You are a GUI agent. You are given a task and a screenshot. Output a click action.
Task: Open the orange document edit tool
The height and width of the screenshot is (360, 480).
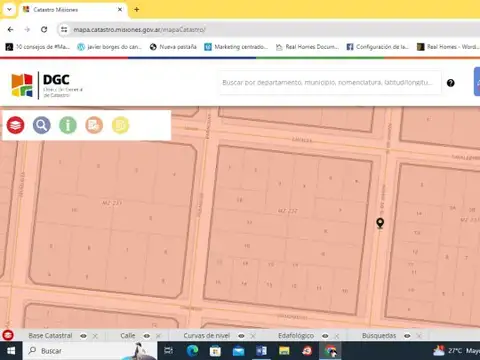click(x=94, y=125)
